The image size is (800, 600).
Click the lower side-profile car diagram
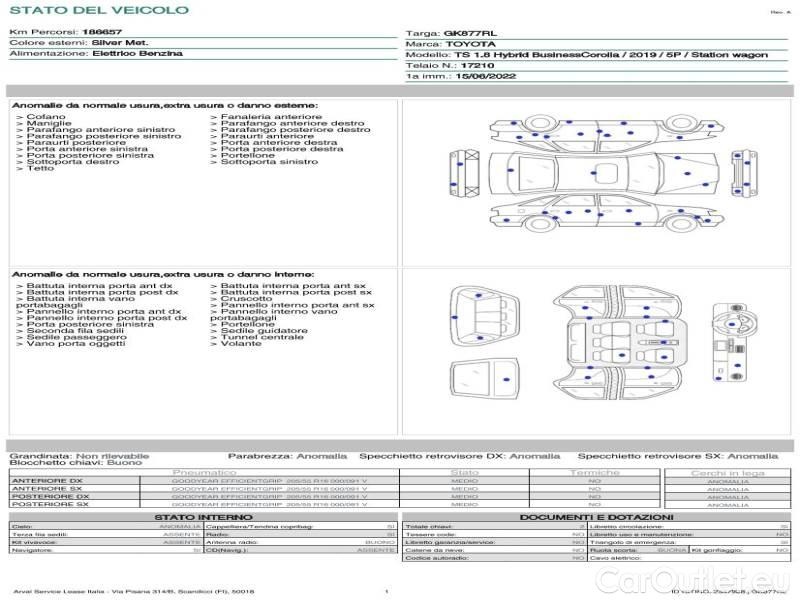coord(607,213)
